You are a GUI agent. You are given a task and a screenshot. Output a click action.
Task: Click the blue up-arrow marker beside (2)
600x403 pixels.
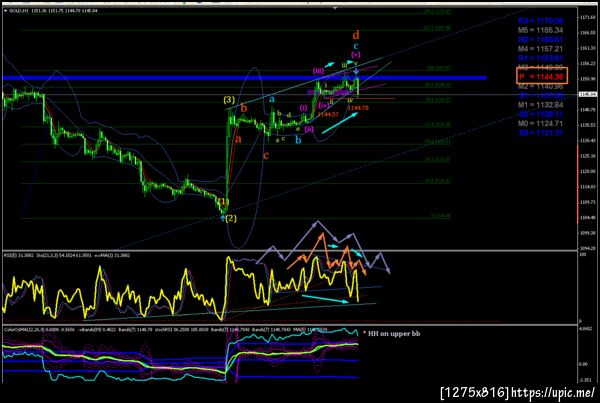222,218
